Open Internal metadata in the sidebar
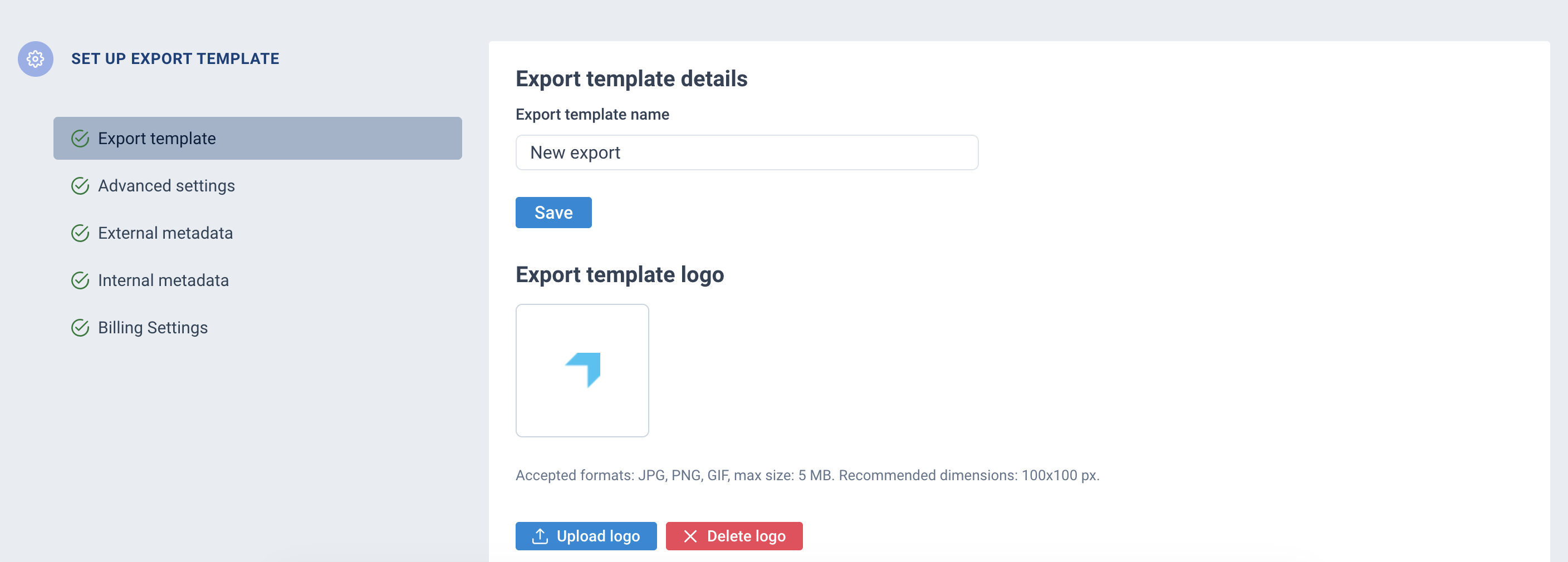The image size is (1568, 562). [x=163, y=280]
